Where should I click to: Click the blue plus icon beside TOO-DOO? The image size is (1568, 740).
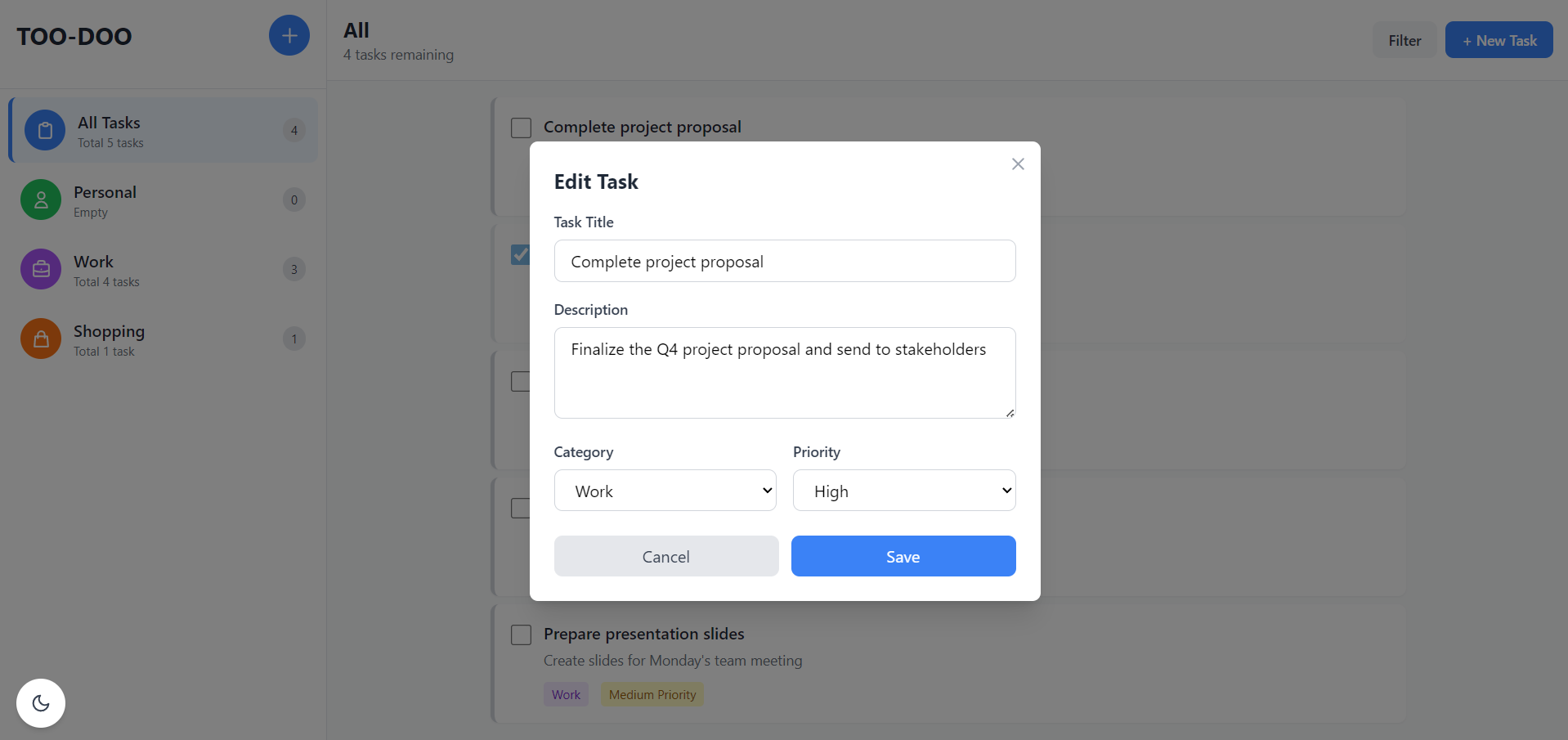click(289, 36)
